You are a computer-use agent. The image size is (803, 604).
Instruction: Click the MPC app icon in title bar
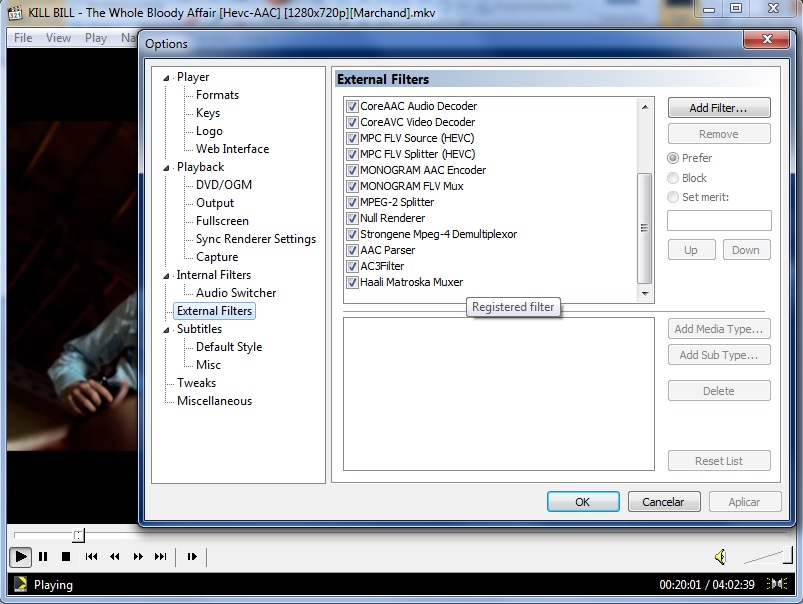15,12
